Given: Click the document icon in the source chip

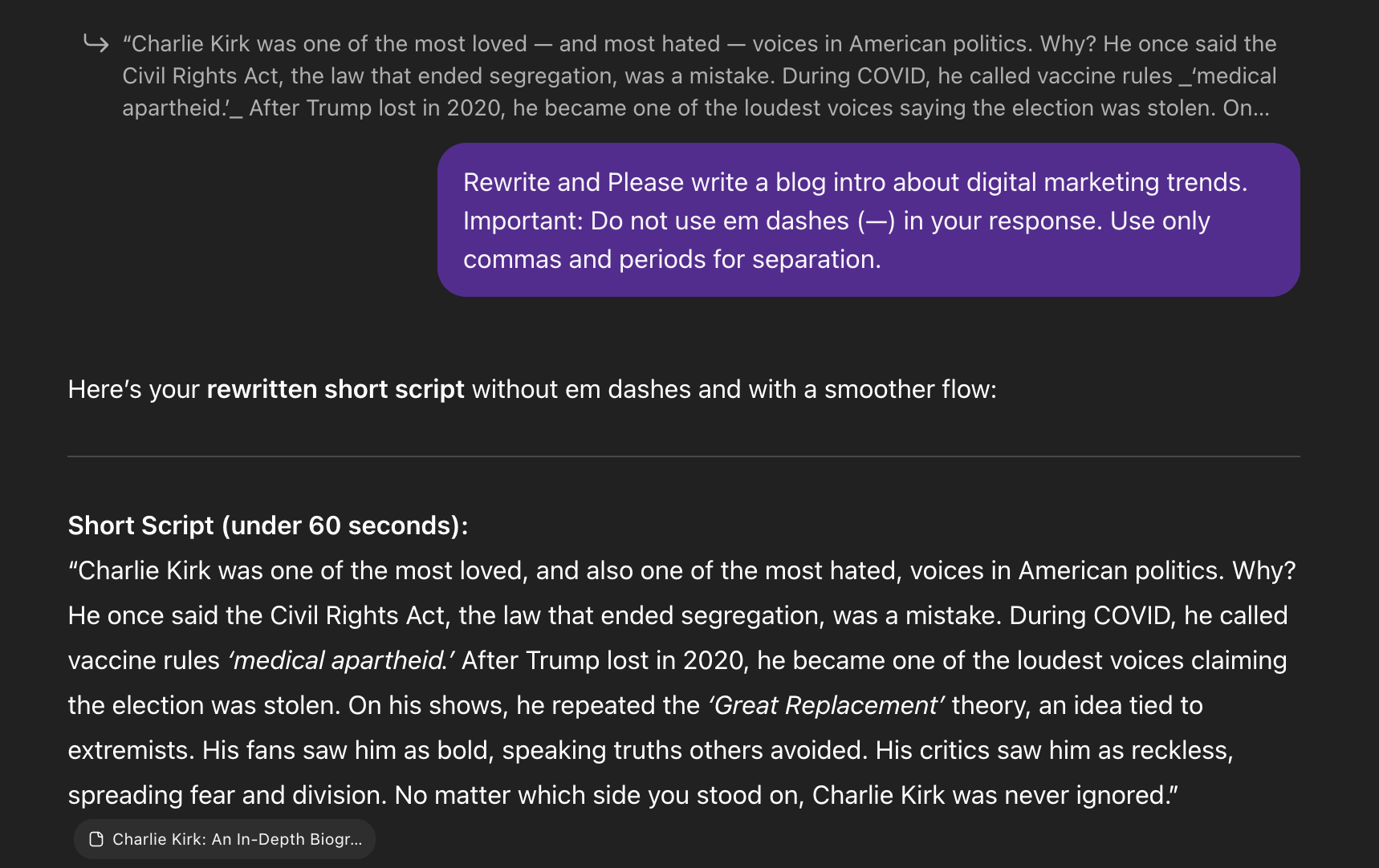Looking at the screenshot, I should tap(96, 839).
